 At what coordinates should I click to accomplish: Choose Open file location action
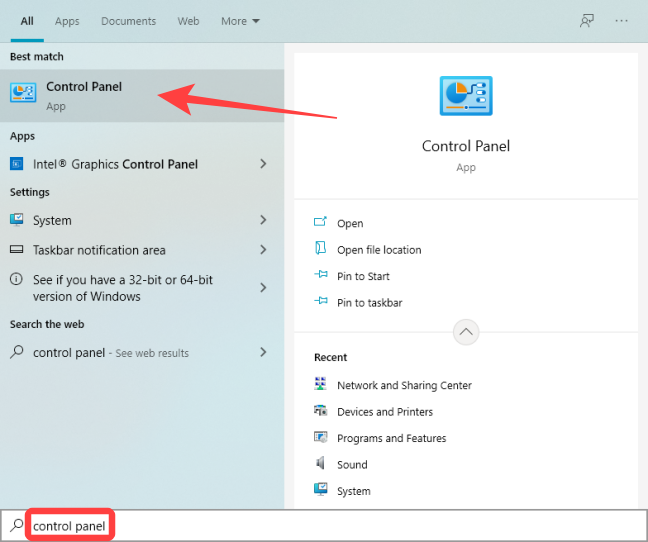(379, 250)
